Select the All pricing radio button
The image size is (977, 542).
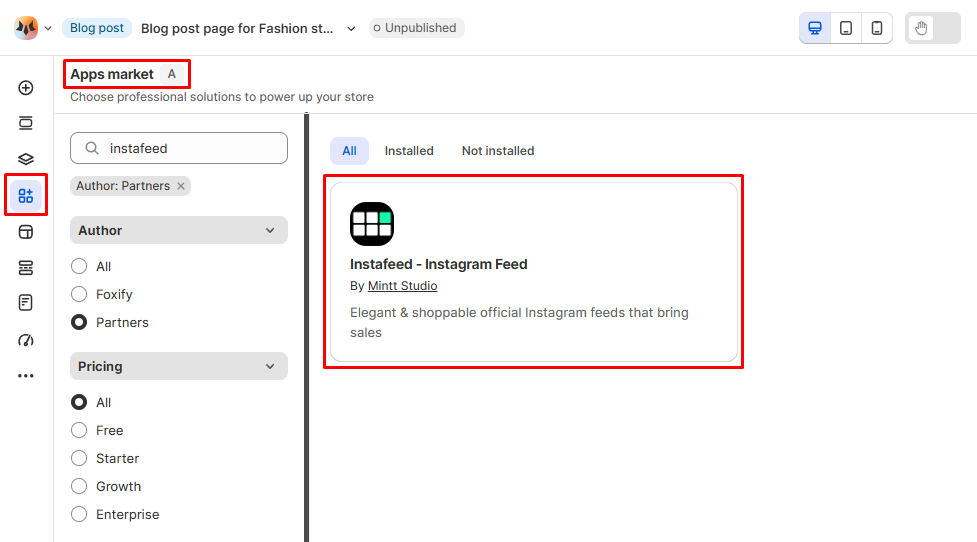[x=79, y=402]
